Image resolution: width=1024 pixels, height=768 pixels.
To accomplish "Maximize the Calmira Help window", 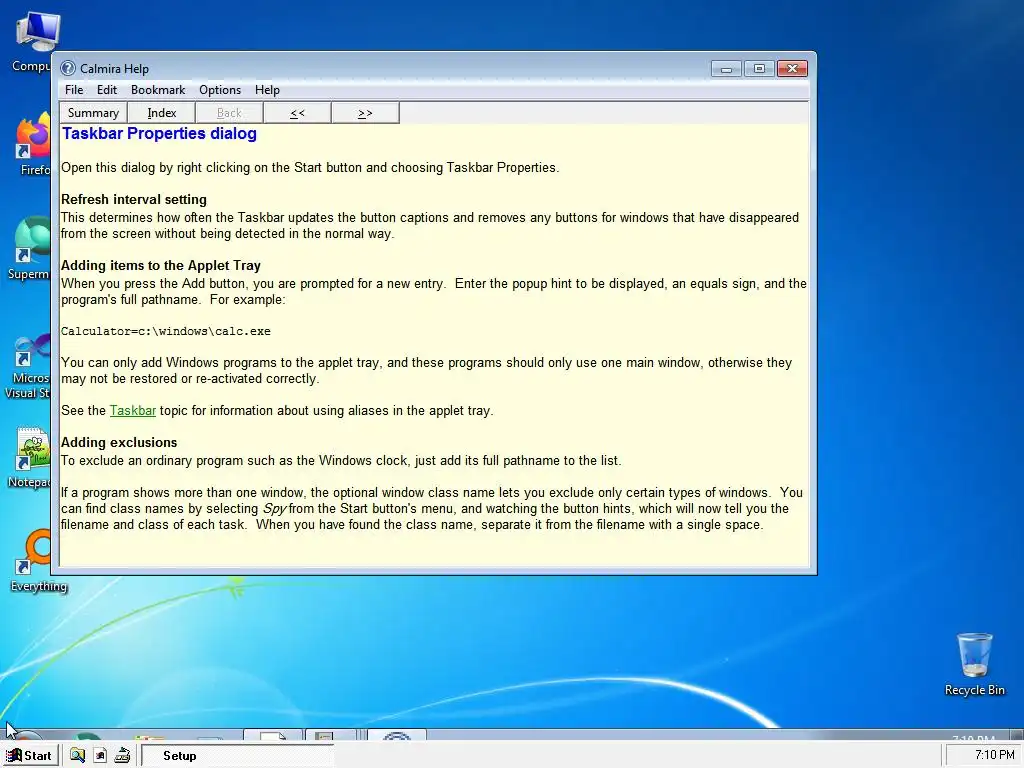I will tap(759, 69).
